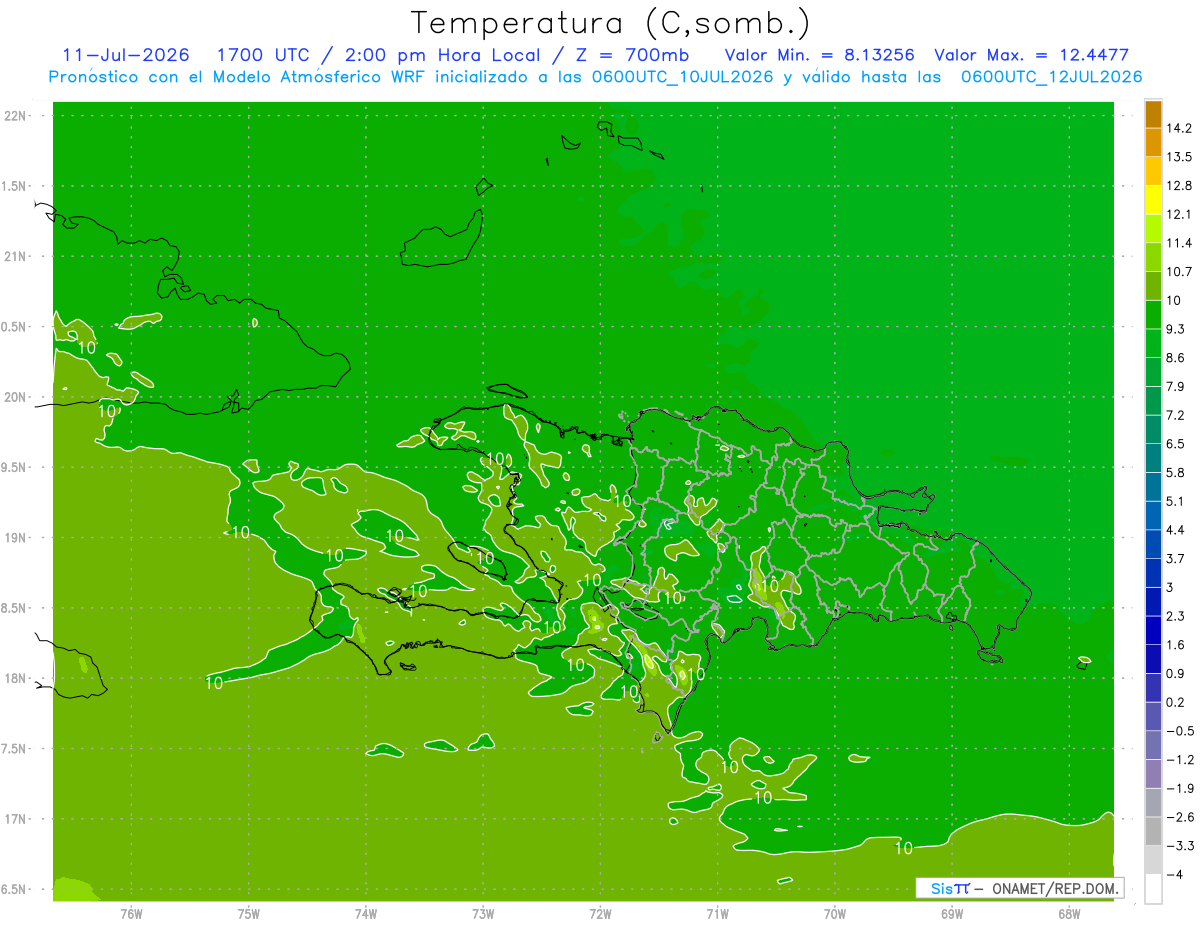Click the "Temperatura (C,somb.)" chart title

(x=610, y=23)
